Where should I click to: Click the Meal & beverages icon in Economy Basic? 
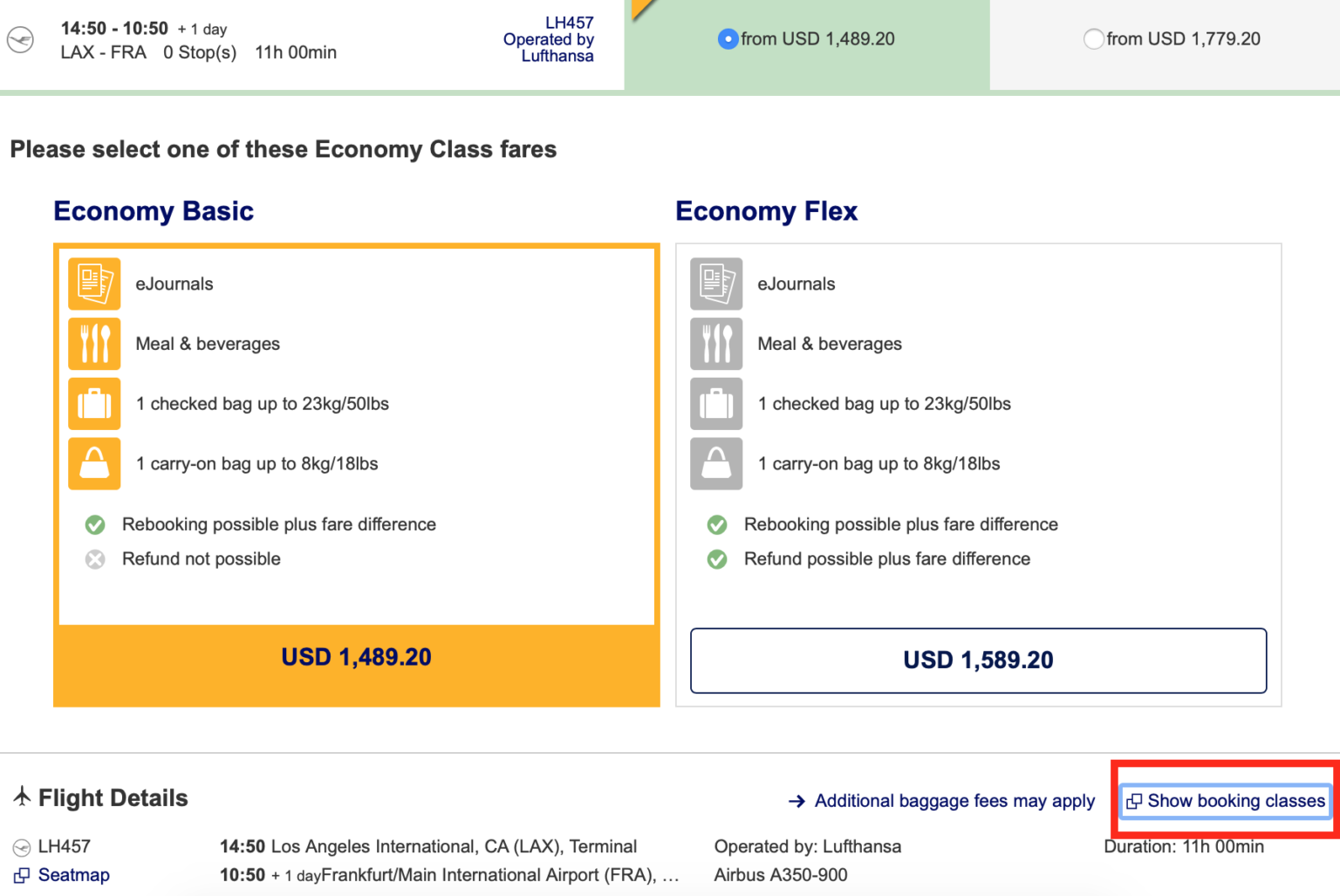(x=94, y=344)
